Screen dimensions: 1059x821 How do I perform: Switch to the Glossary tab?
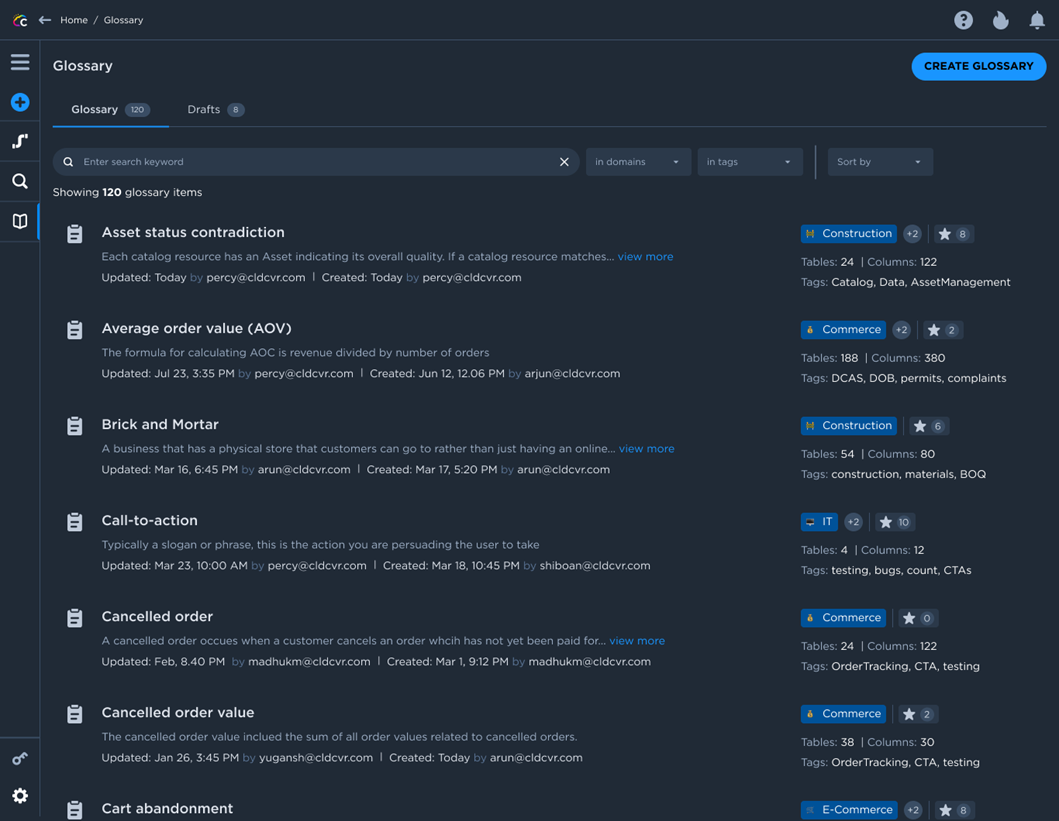point(110,109)
